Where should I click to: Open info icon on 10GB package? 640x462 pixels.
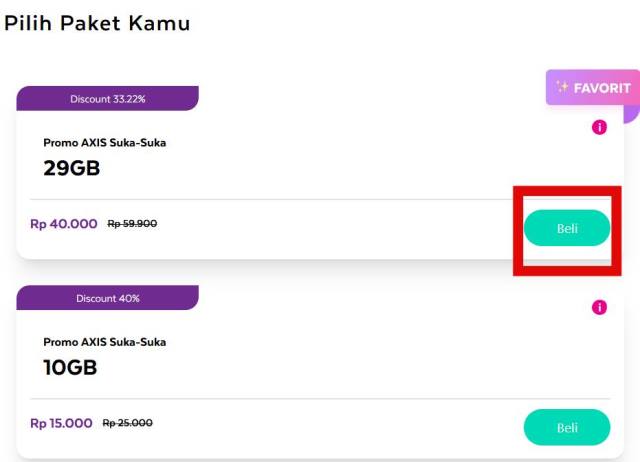pyautogui.click(x=599, y=307)
